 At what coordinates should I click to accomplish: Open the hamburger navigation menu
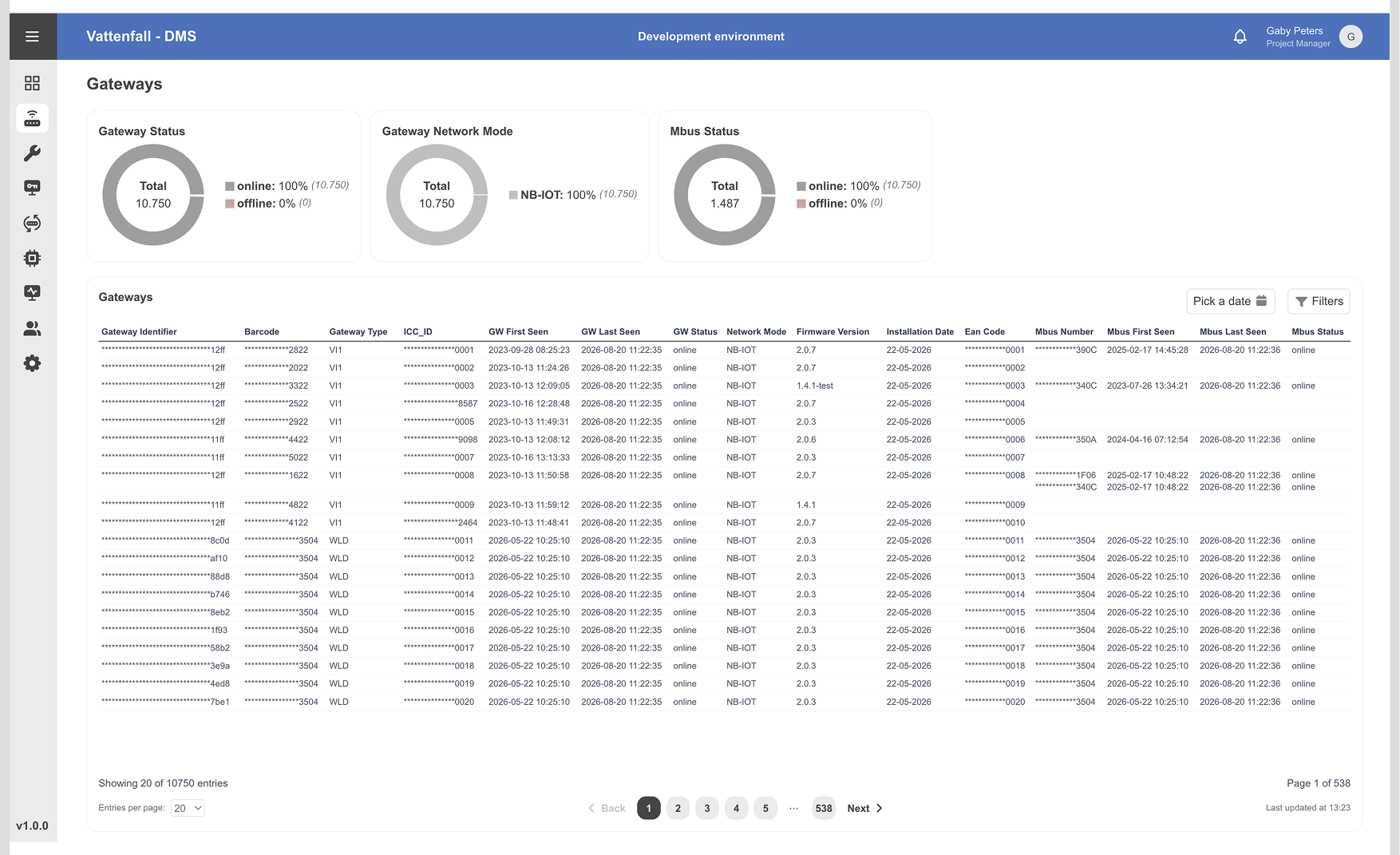[32, 37]
